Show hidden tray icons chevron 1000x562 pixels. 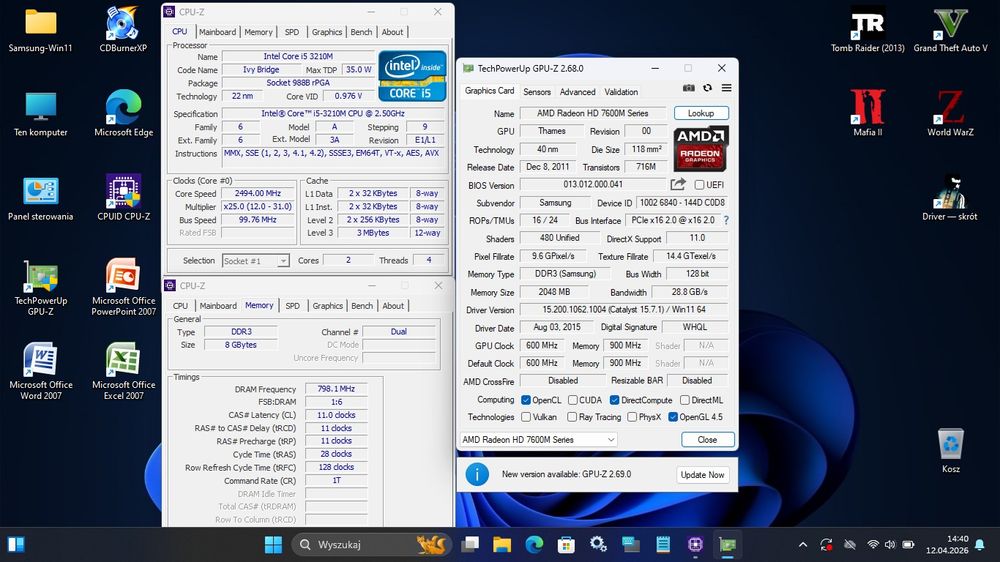click(x=803, y=545)
